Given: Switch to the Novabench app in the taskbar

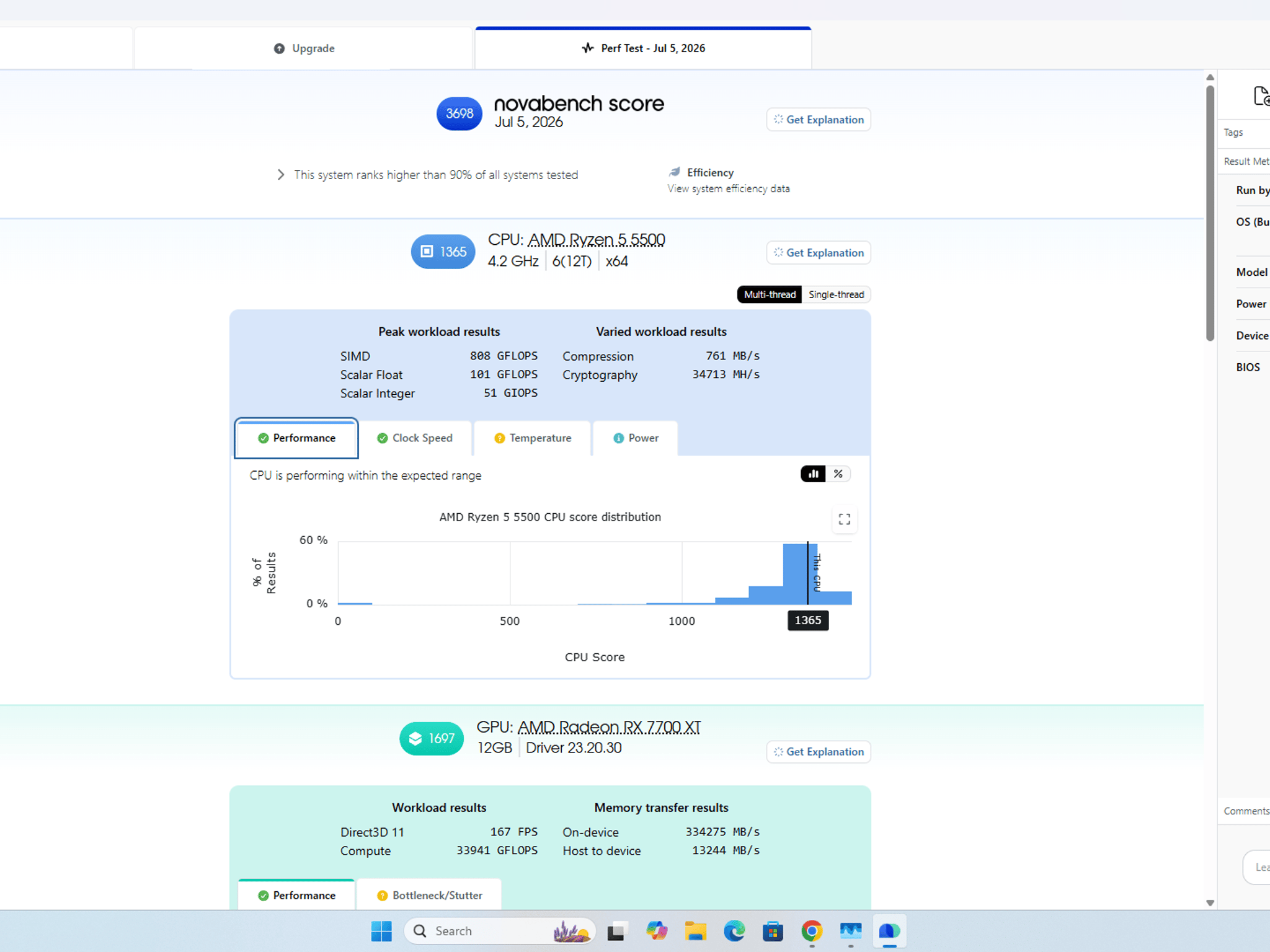Looking at the screenshot, I should tap(889, 931).
